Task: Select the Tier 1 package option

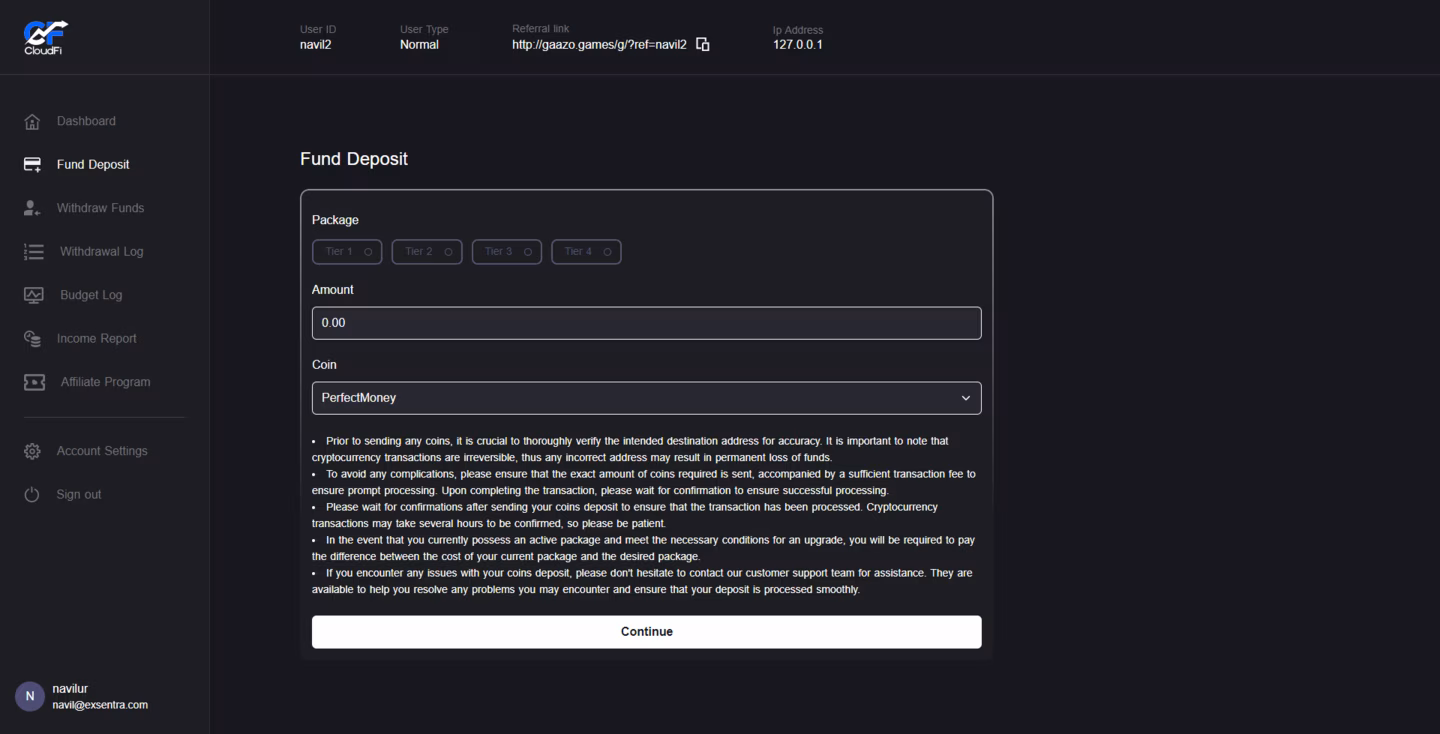Action: click(347, 252)
